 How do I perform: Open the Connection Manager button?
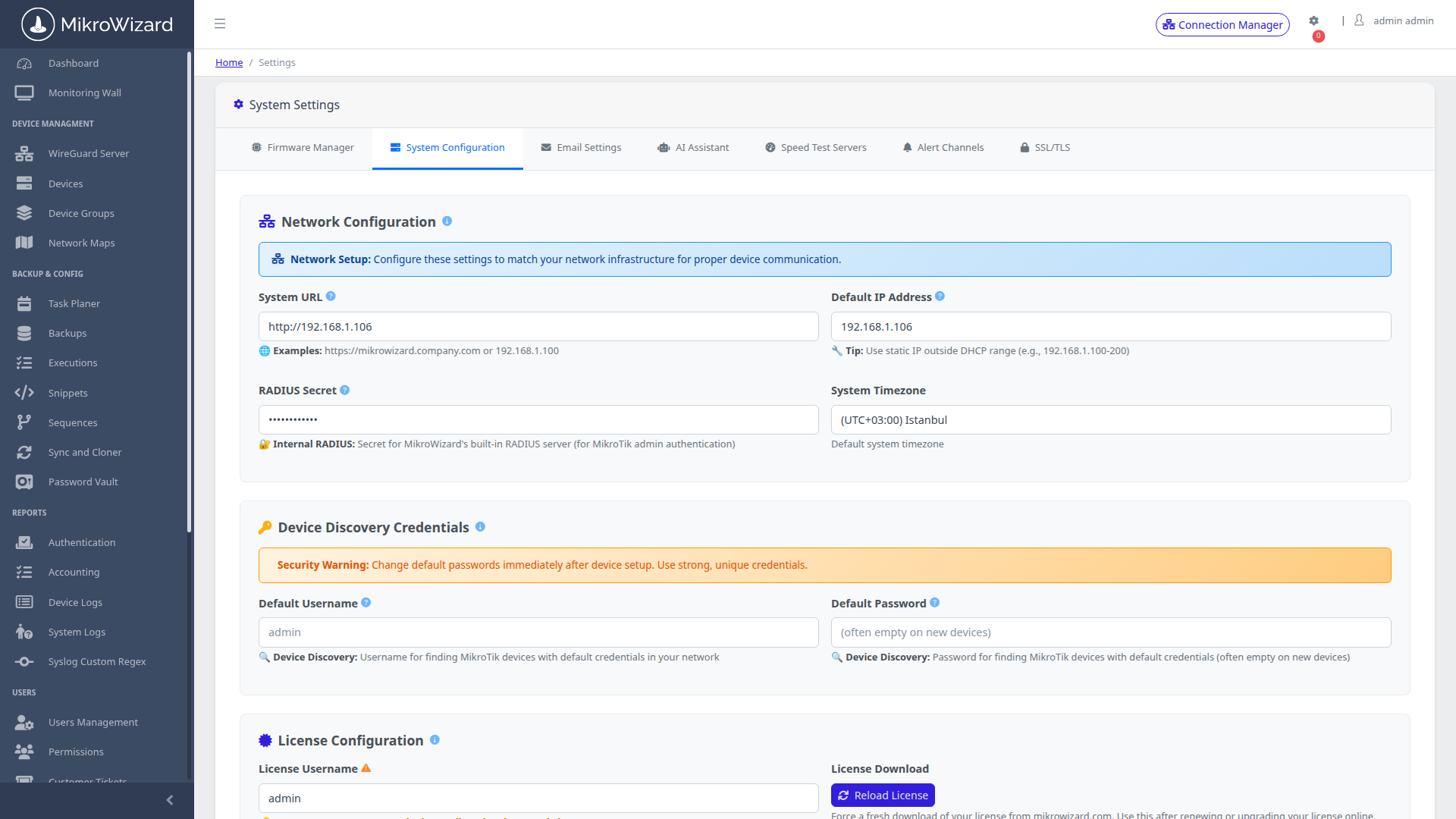[x=1222, y=25]
